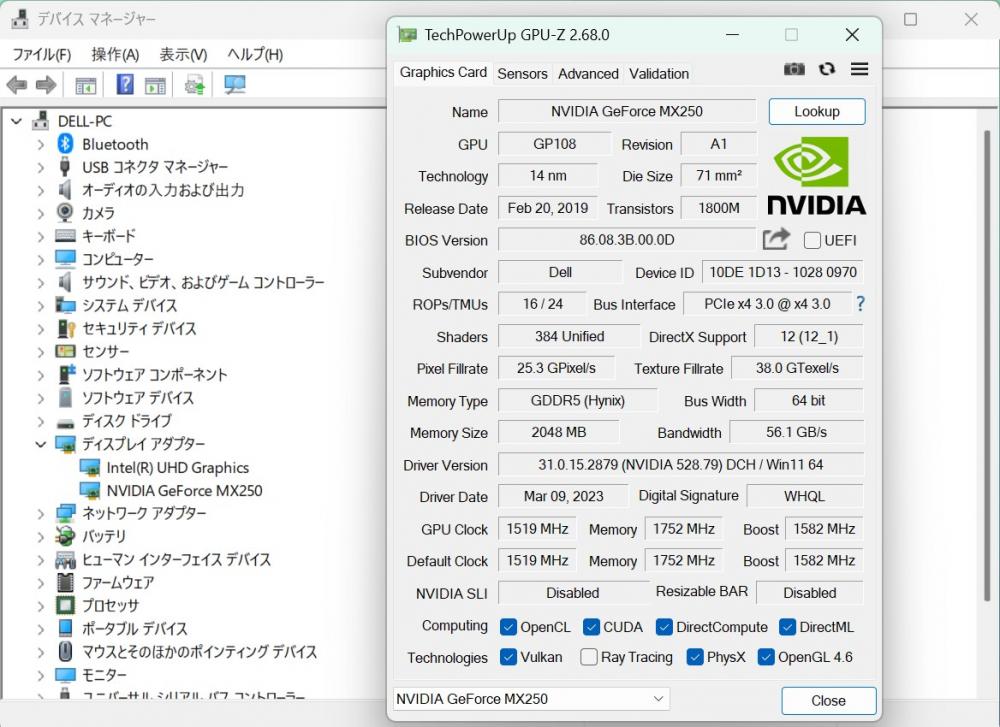Toggle the UEFI checkbox
Screen dimensions: 1000x727
point(812,240)
